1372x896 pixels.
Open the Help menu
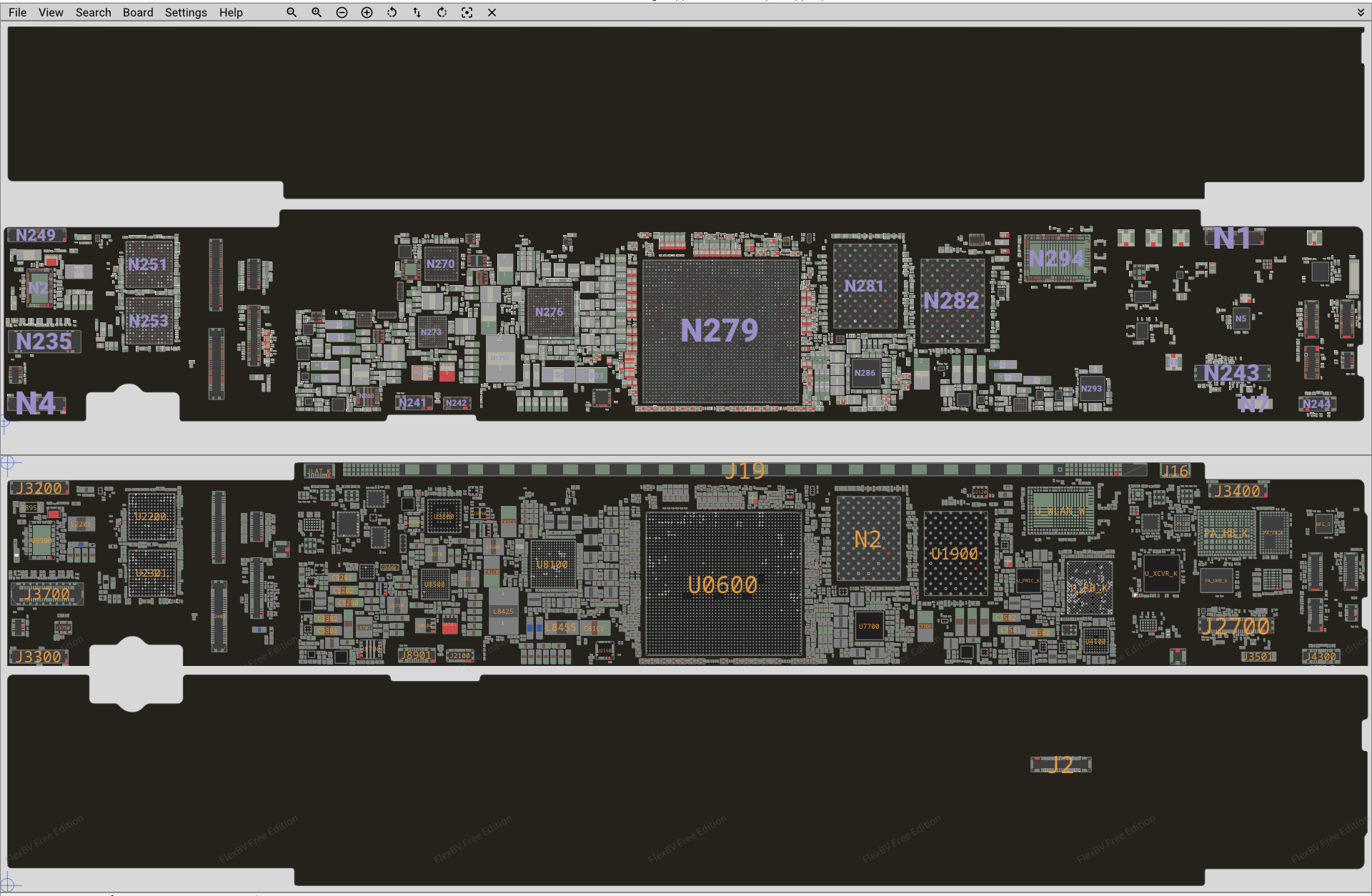[x=231, y=12]
